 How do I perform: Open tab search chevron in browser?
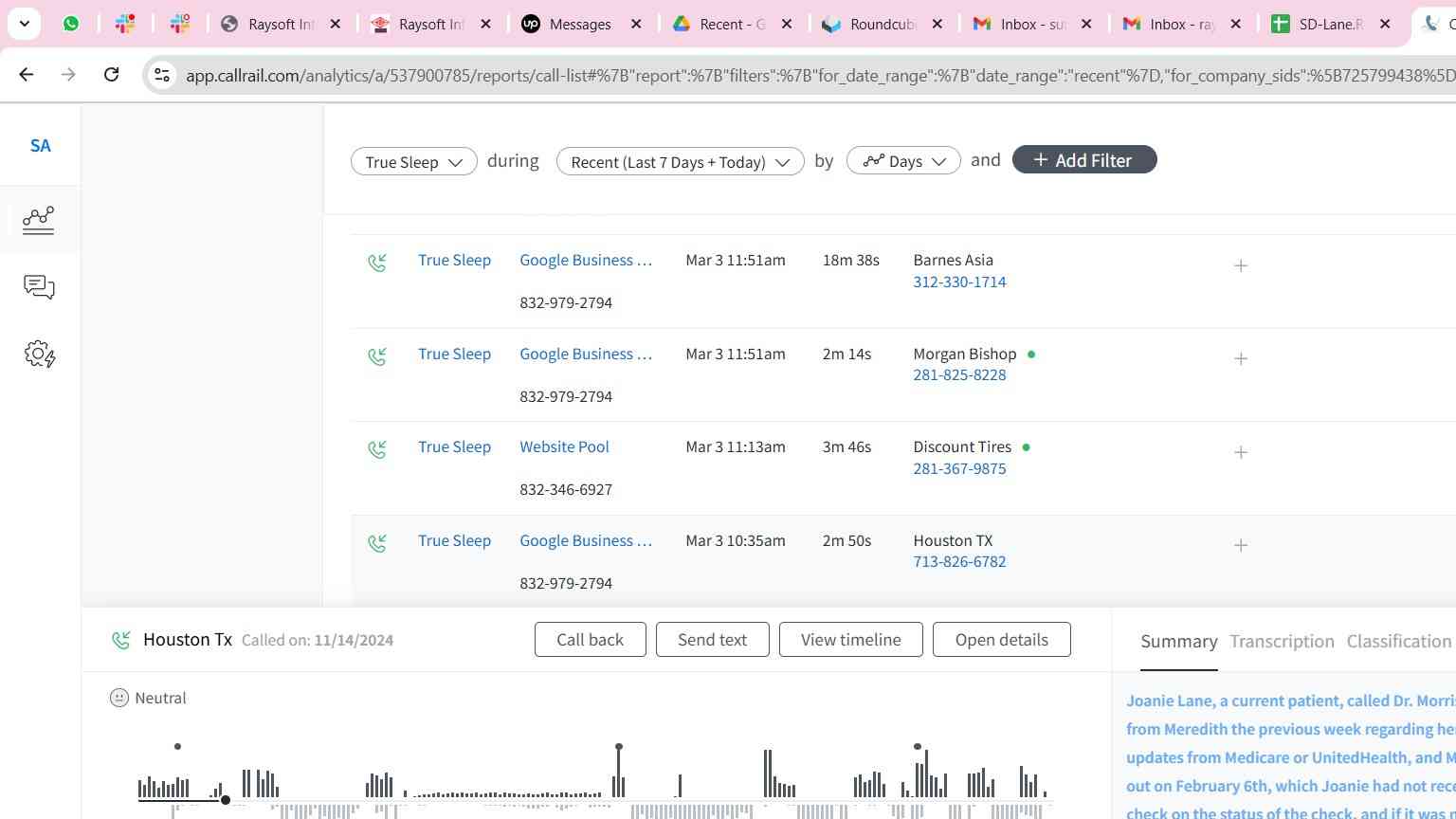(24, 24)
